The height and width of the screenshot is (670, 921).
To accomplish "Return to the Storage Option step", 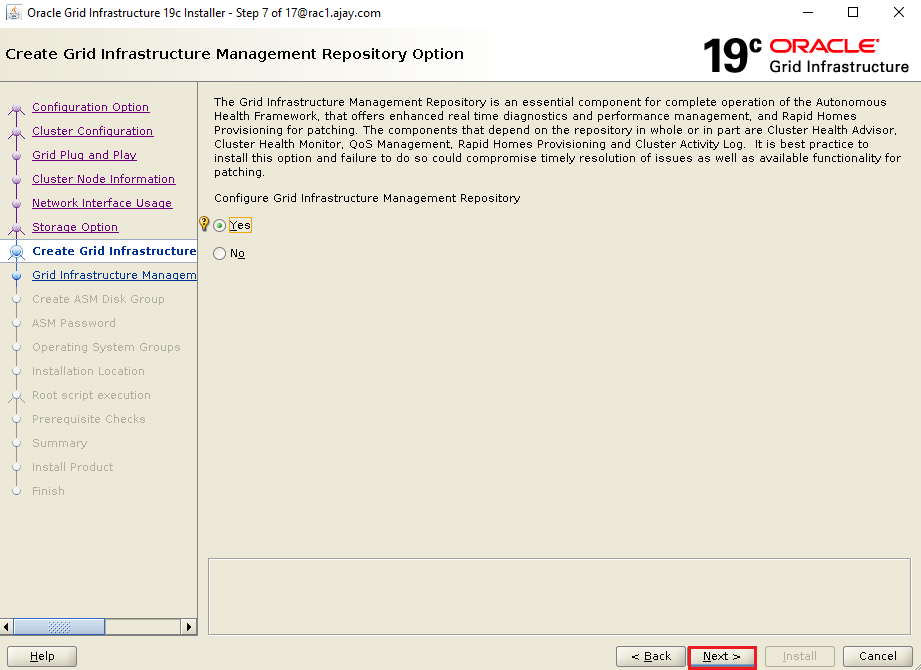I will [x=75, y=227].
